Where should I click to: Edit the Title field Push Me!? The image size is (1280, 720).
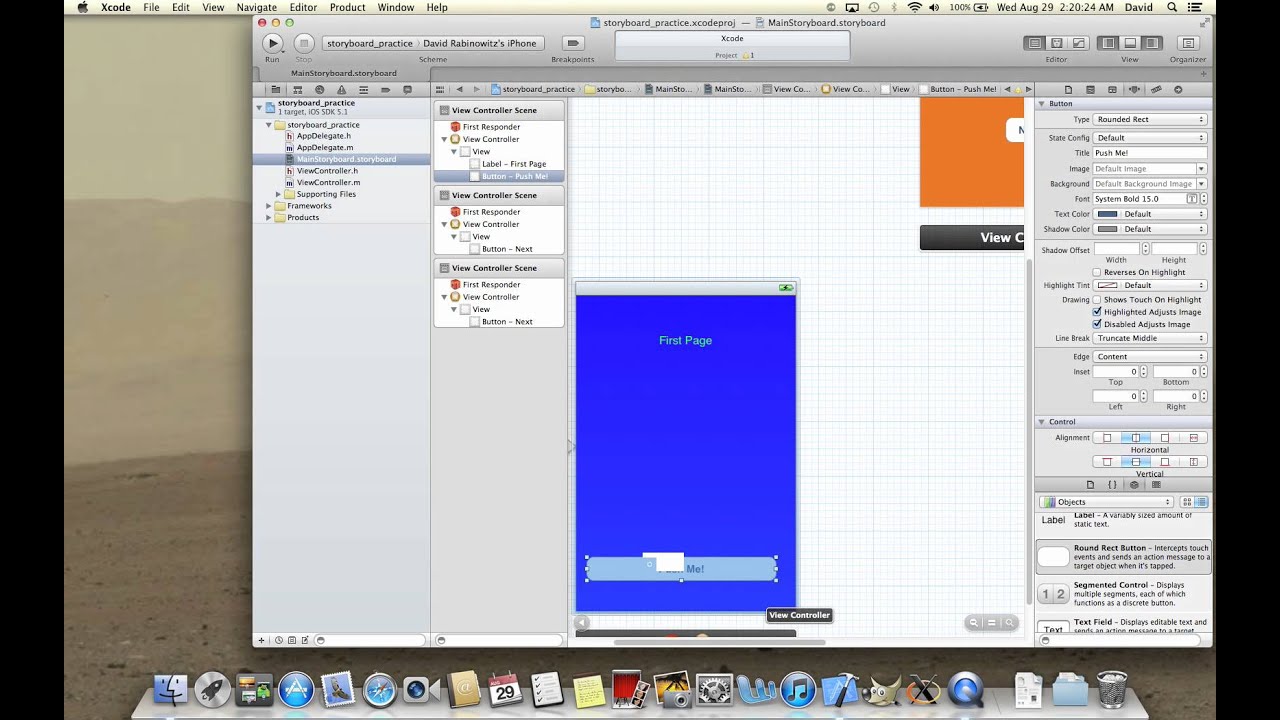click(1150, 153)
